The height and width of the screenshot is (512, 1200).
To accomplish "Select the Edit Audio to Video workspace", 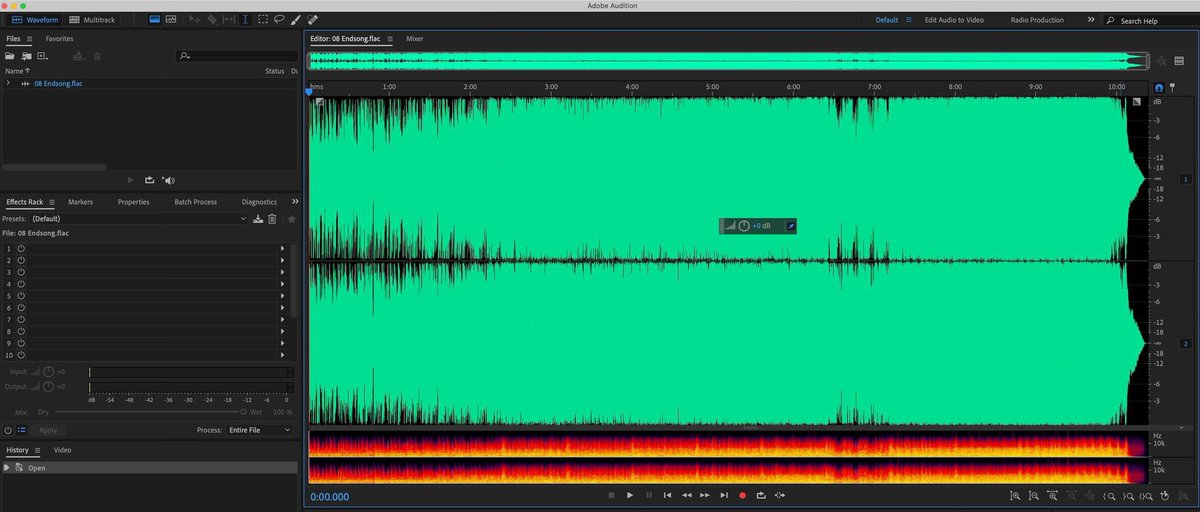I will click(x=954, y=20).
